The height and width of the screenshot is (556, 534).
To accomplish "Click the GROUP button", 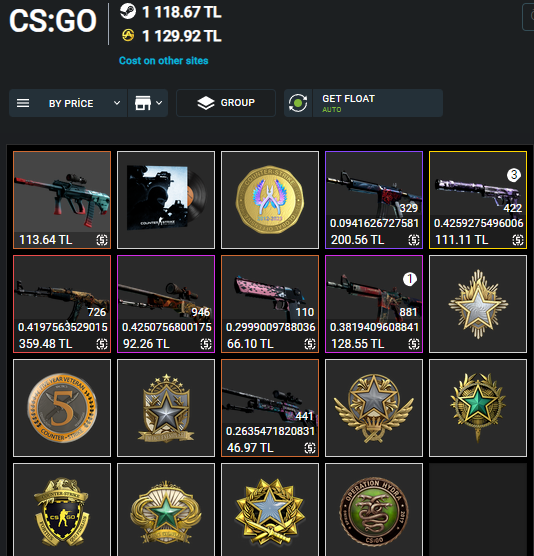I will [x=226, y=103].
